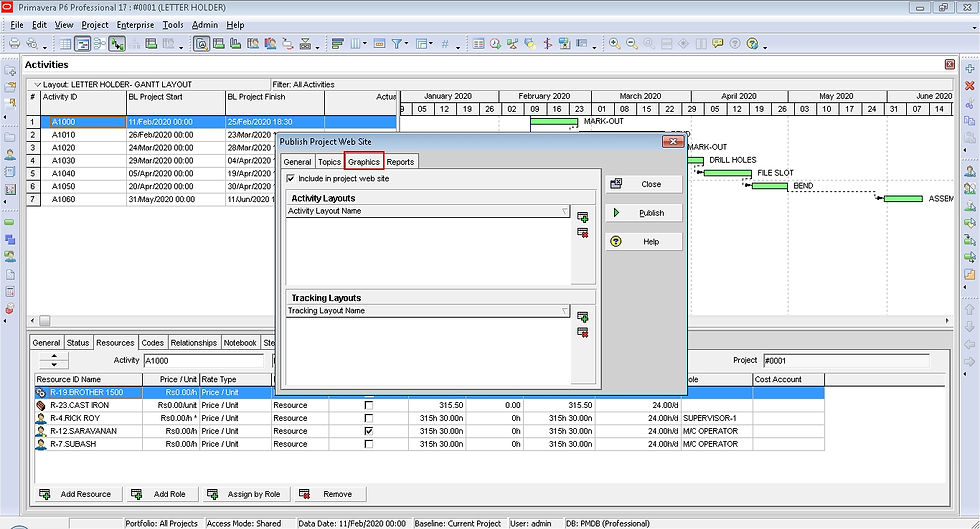Click the Activity Network view icon
Screen dimensions: 980x529
pos(99,44)
